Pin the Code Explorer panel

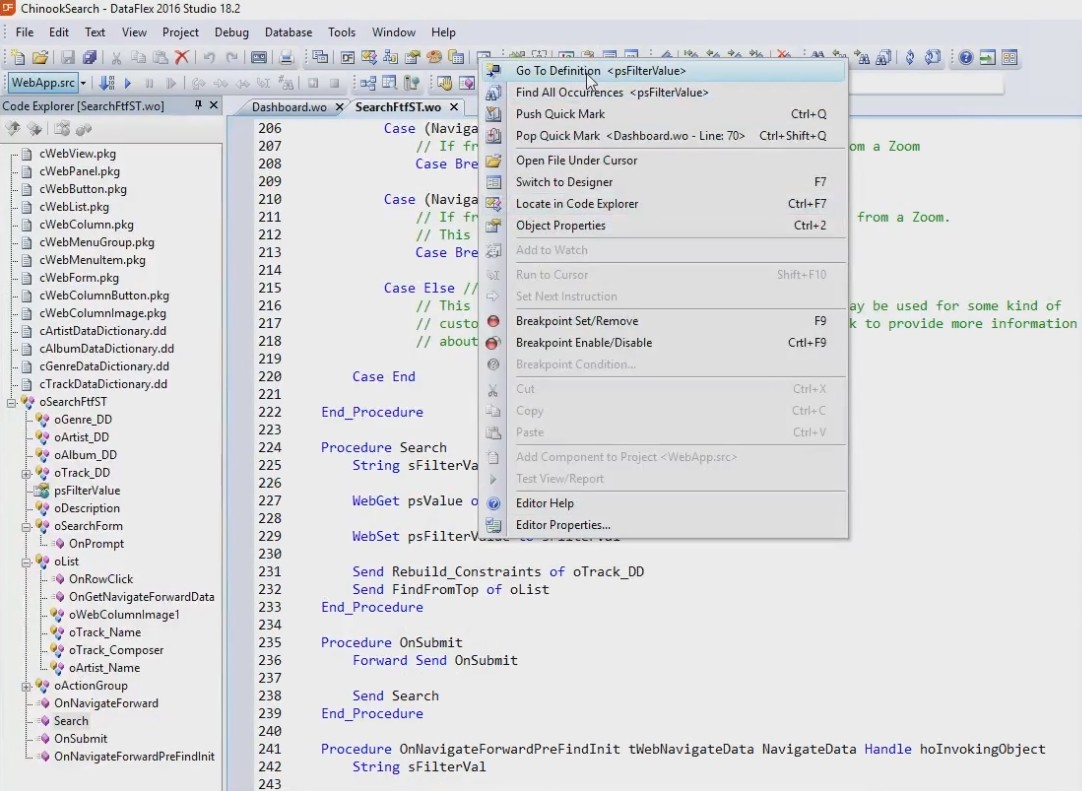coord(198,106)
